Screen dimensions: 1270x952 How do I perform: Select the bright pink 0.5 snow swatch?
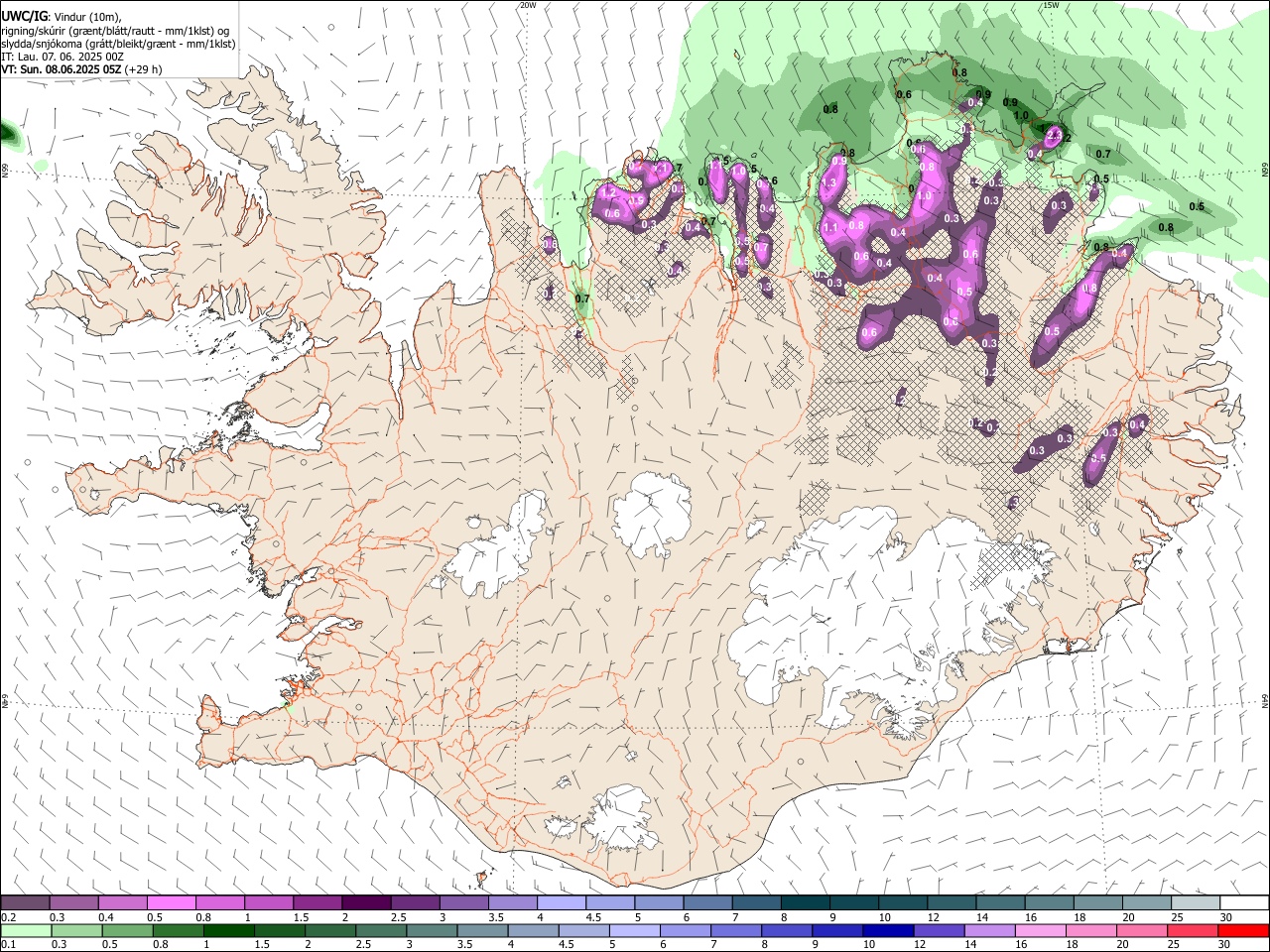[x=172, y=903]
